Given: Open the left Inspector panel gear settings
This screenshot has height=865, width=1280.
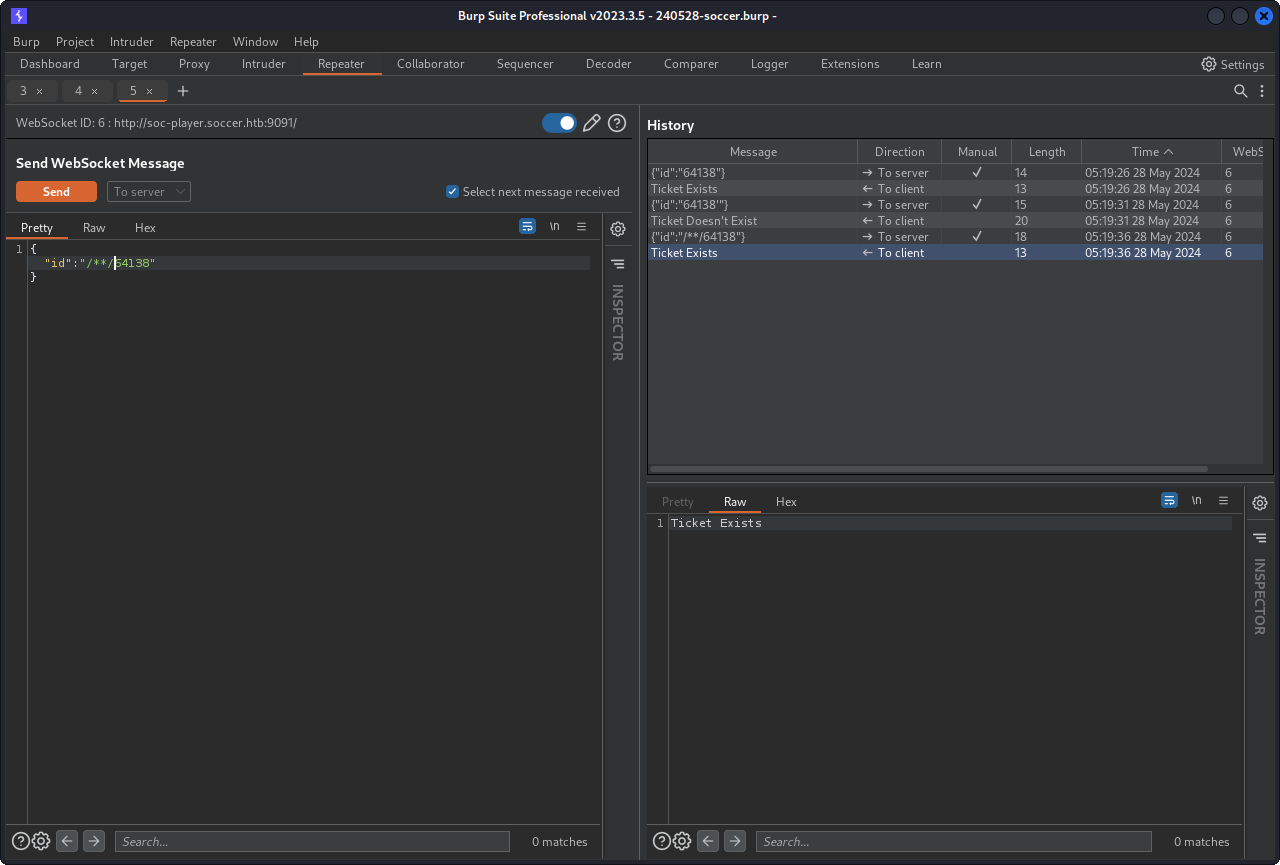Looking at the screenshot, I should 618,229.
